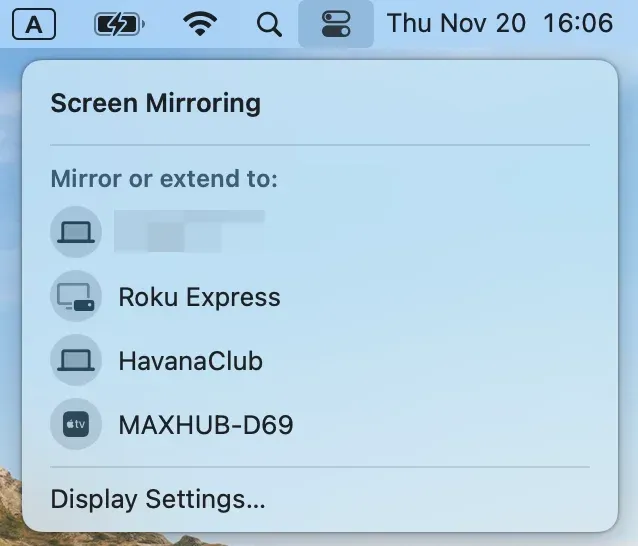Select the blurred-name laptop device icon
Screen dimensions: 638x546
tap(76, 232)
